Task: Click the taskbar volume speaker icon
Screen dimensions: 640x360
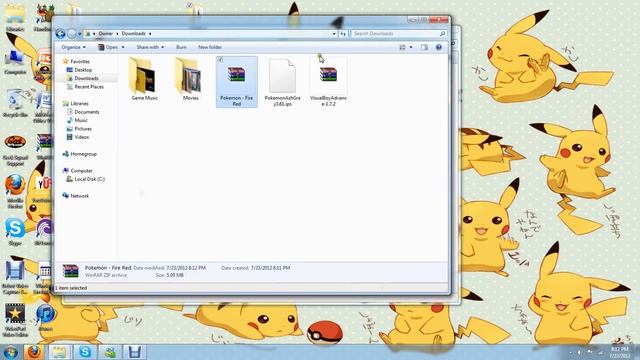Action: pos(579,352)
